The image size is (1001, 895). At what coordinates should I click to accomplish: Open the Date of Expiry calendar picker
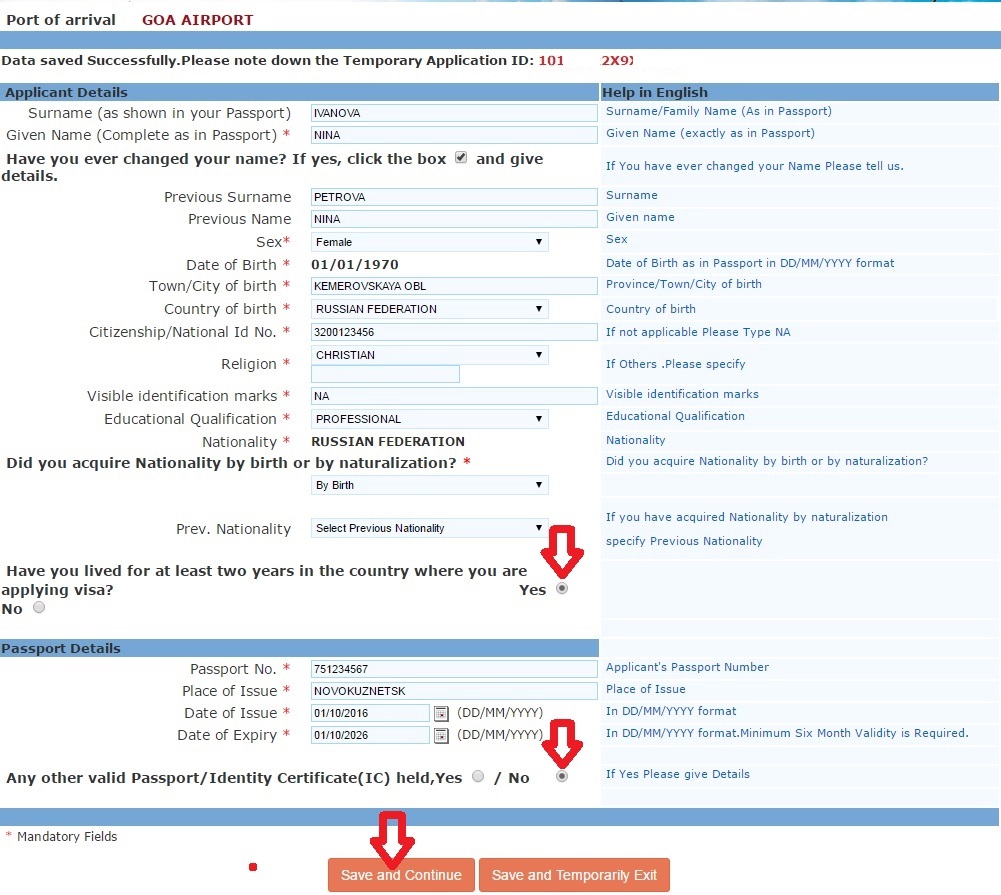click(x=441, y=735)
